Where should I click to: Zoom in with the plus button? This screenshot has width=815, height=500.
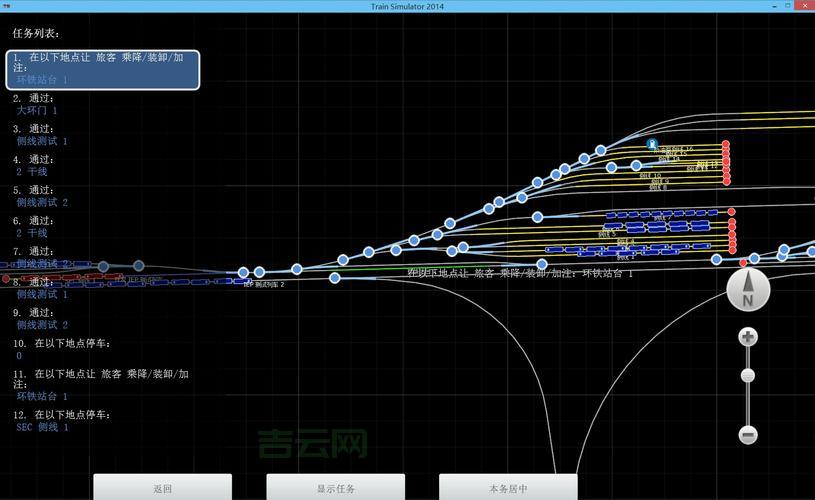click(748, 337)
